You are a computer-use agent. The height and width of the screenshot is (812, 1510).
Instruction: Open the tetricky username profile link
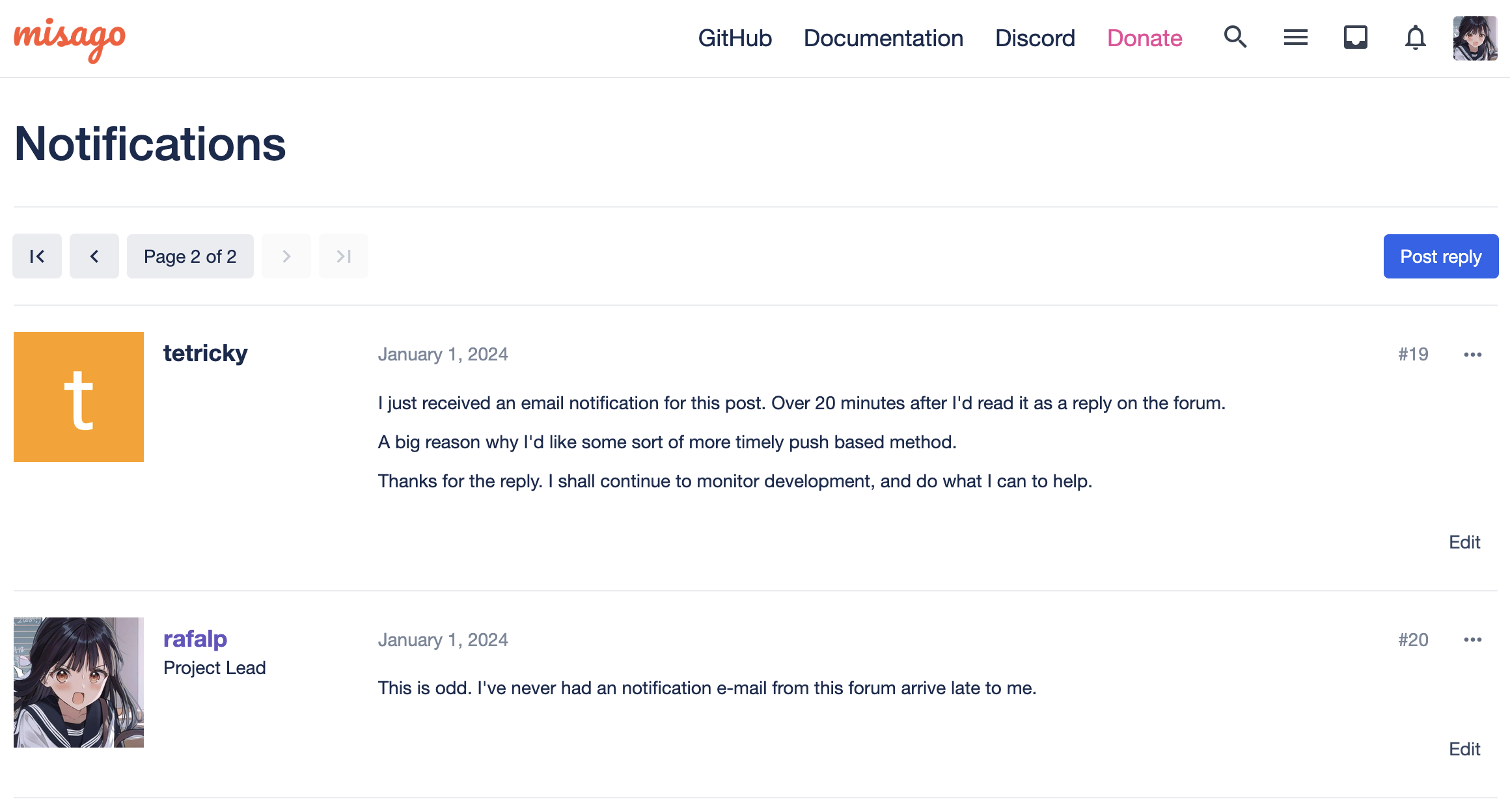(x=205, y=353)
